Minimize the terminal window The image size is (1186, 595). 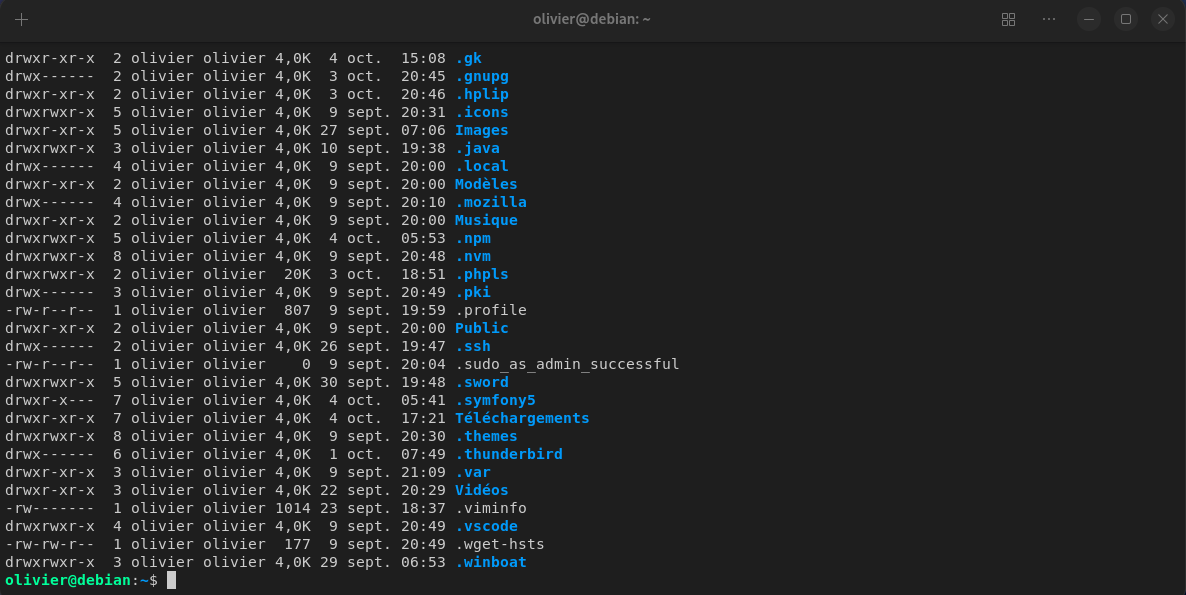[x=1088, y=20]
